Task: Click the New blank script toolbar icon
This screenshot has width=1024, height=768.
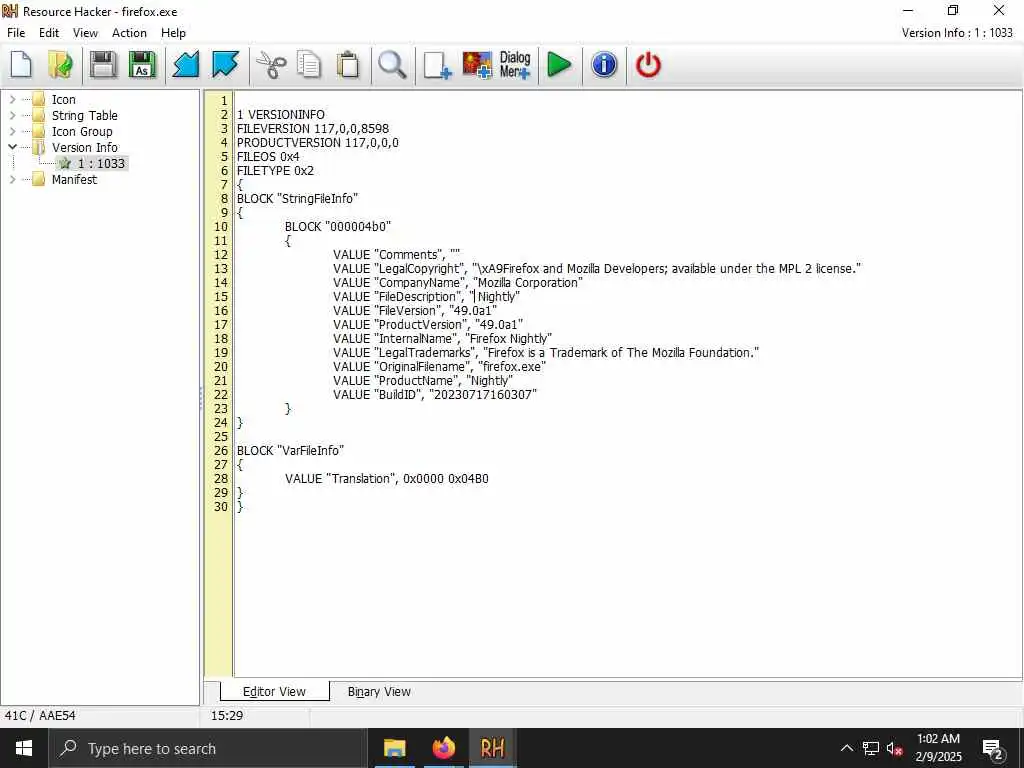Action: pos(21,65)
